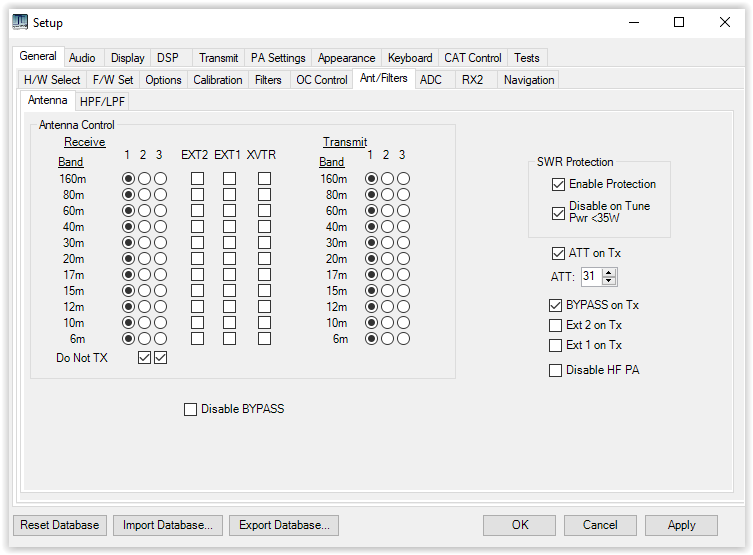Screen dimensions: 753x555
Task: Decrease ATT value with down arrow
Action: pos(610,281)
